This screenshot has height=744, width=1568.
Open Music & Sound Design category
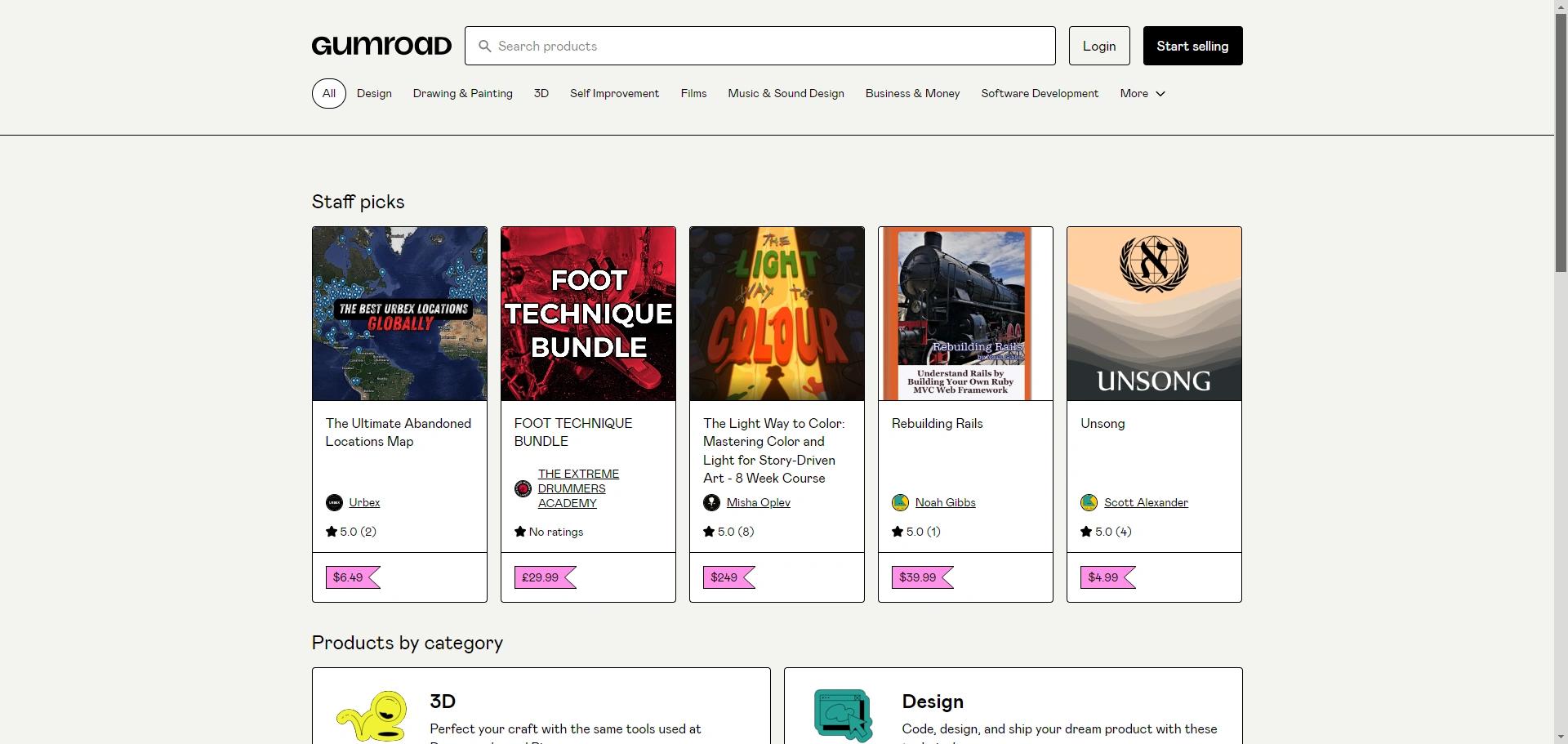click(x=786, y=93)
